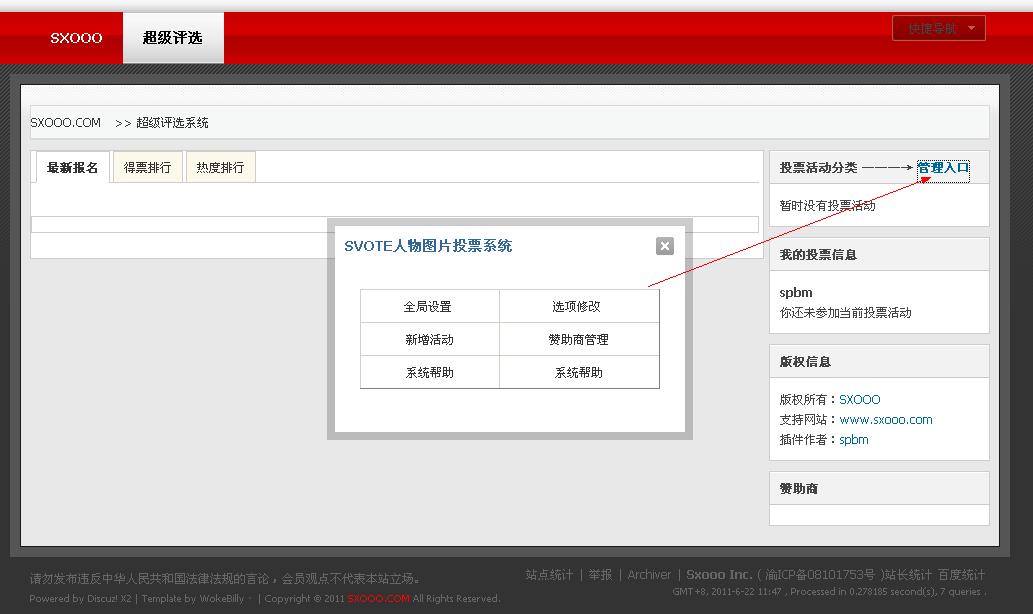
Task: Click the 管理入口 admin entrance link
Action: pyautogui.click(x=941, y=167)
